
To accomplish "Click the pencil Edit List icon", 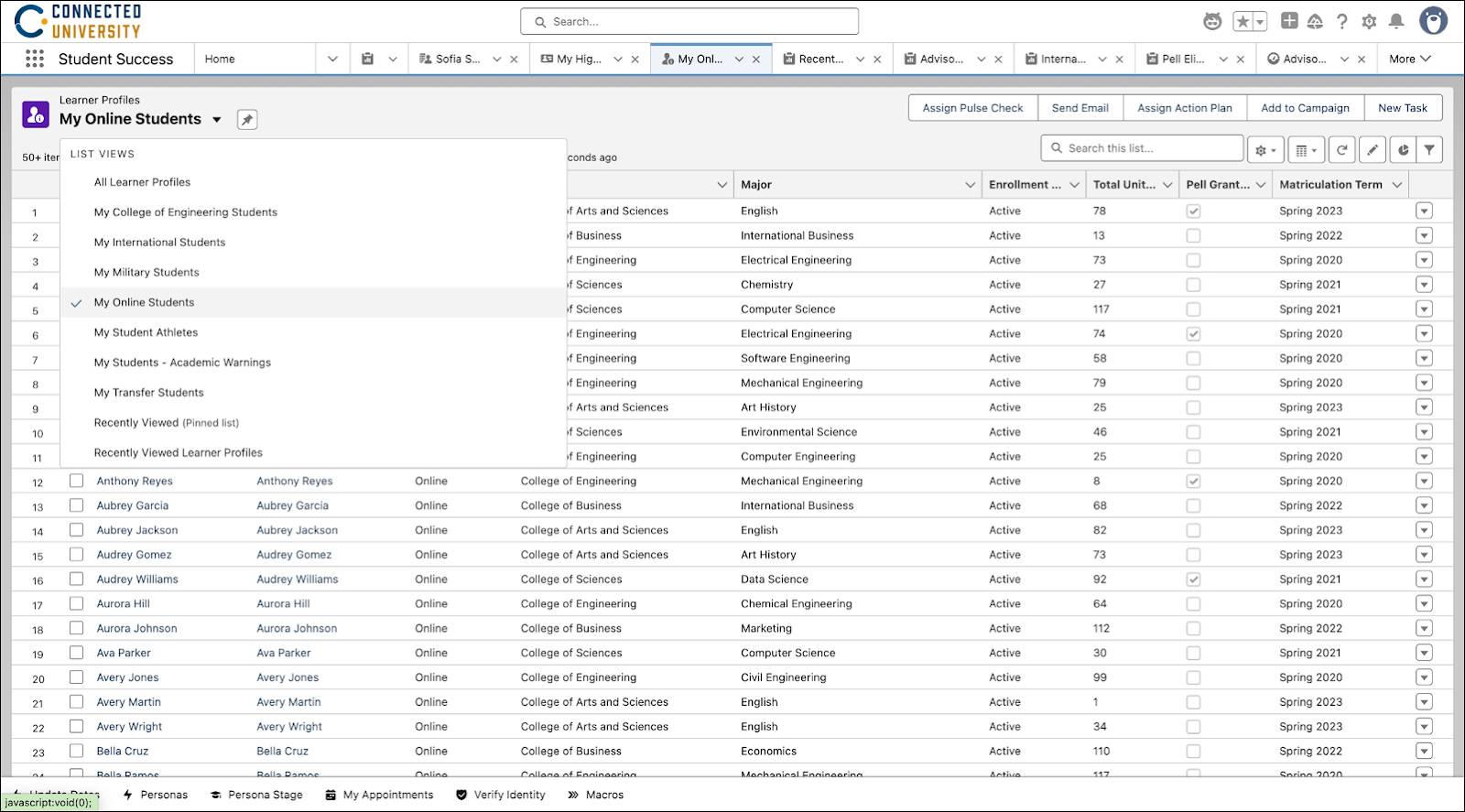I will click(1373, 150).
